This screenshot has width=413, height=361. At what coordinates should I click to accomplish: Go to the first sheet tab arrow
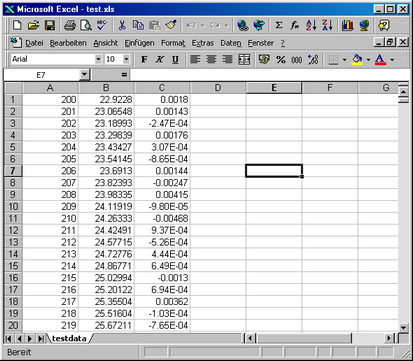point(9,339)
